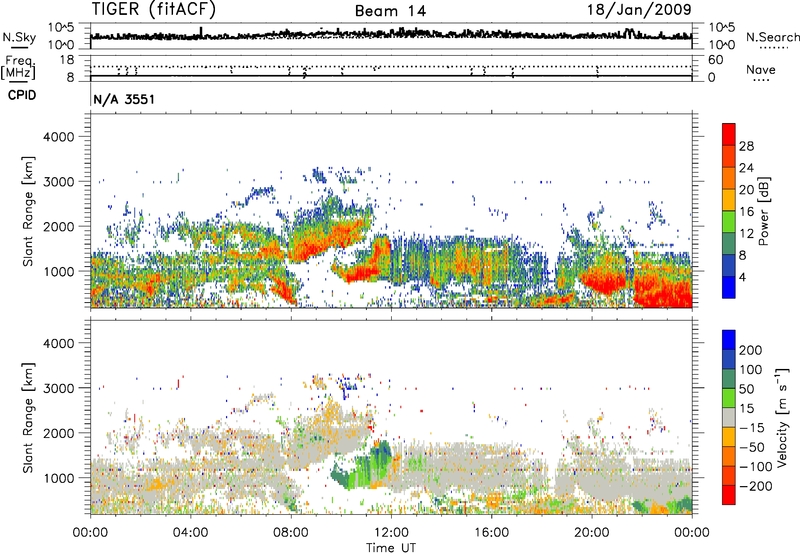The height and width of the screenshot is (554, 800).
Task: Select the N.Sky legend label
Action: coord(19,37)
